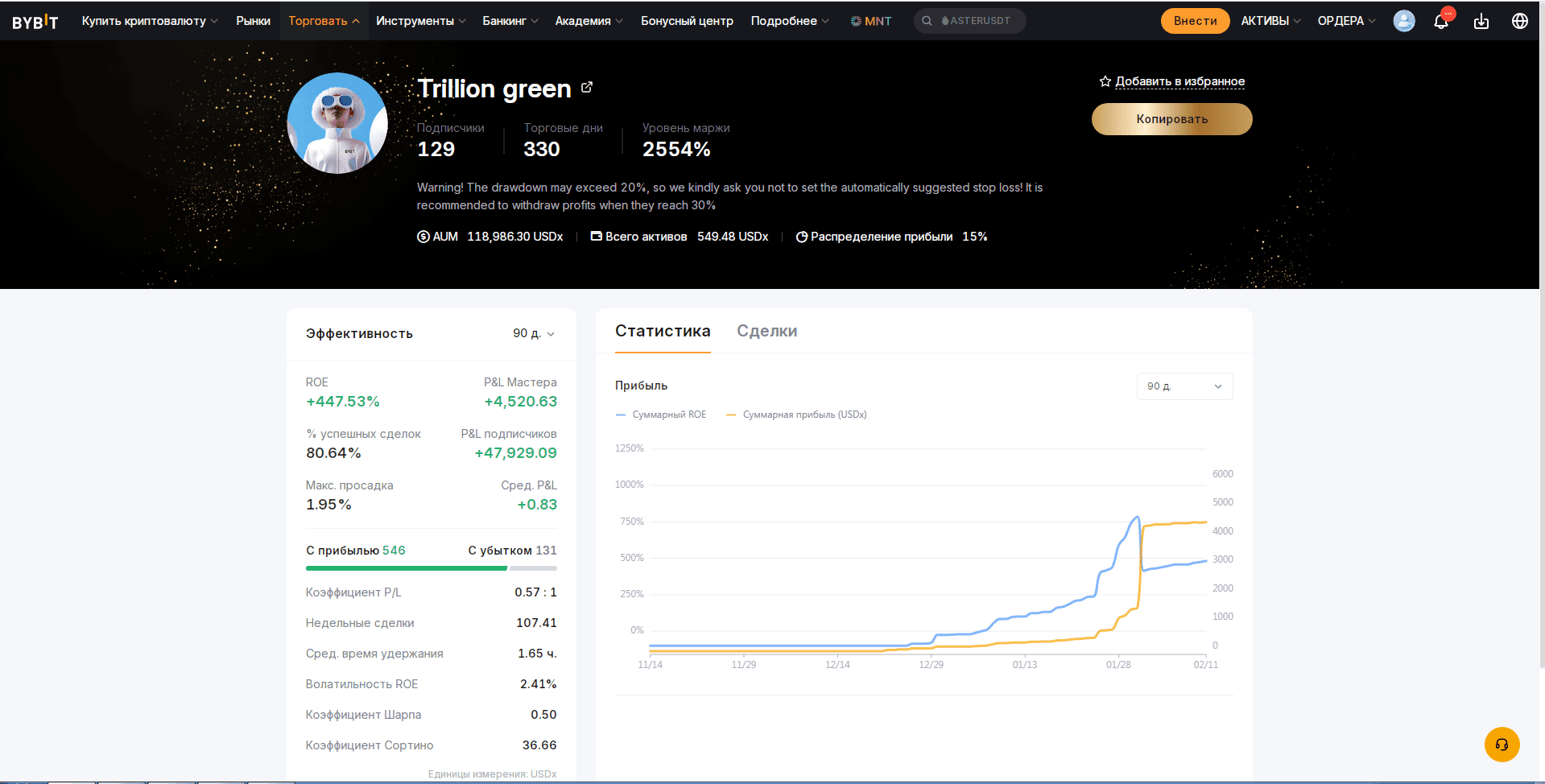Open the user profile avatar icon

(x=1404, y=21)
